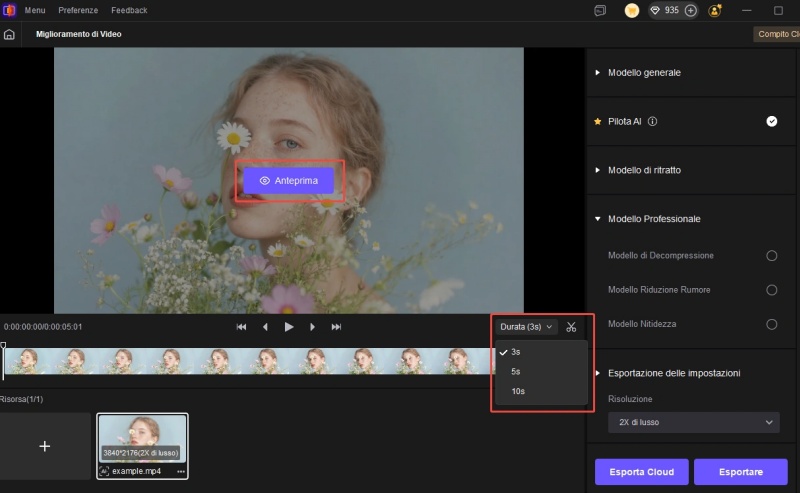
Task: Click the Anteprima preview button
Action: (x=289, y=181)
